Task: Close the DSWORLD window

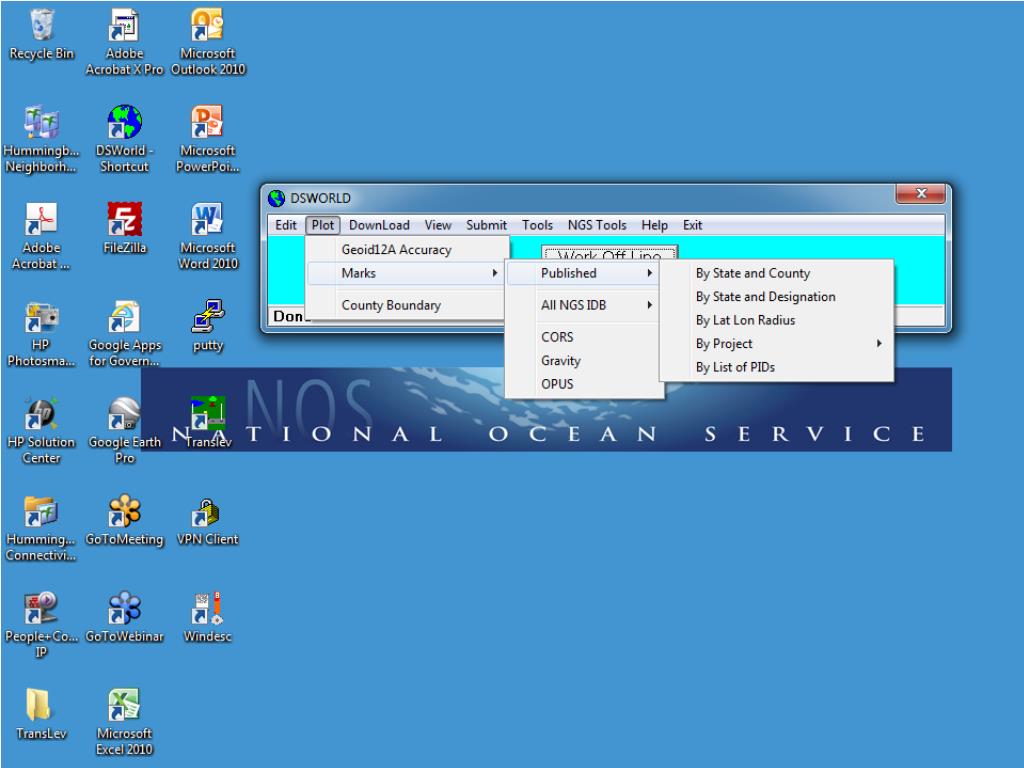Action: pos(921,193)
